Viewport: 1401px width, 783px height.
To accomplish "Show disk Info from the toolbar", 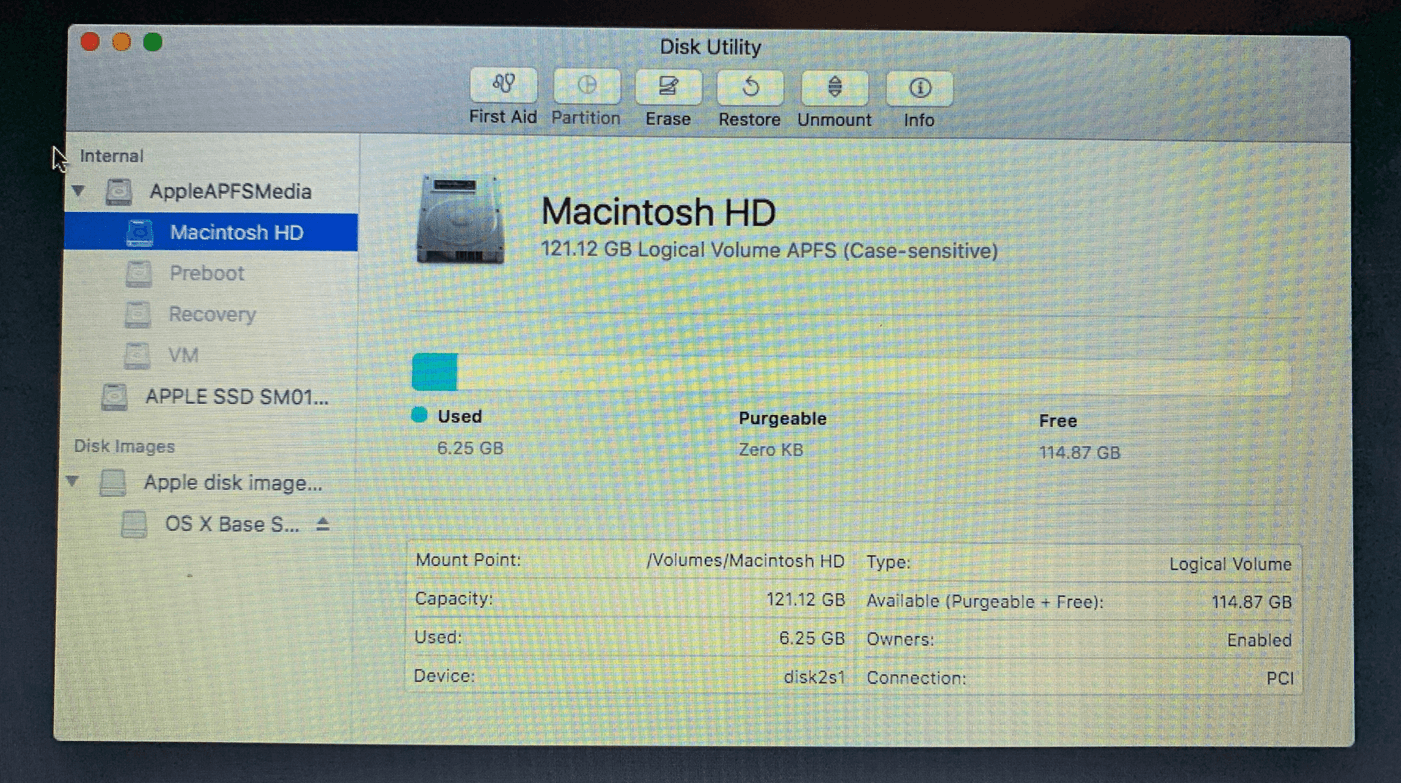I will pyautogui.click(x=919, y=89).
